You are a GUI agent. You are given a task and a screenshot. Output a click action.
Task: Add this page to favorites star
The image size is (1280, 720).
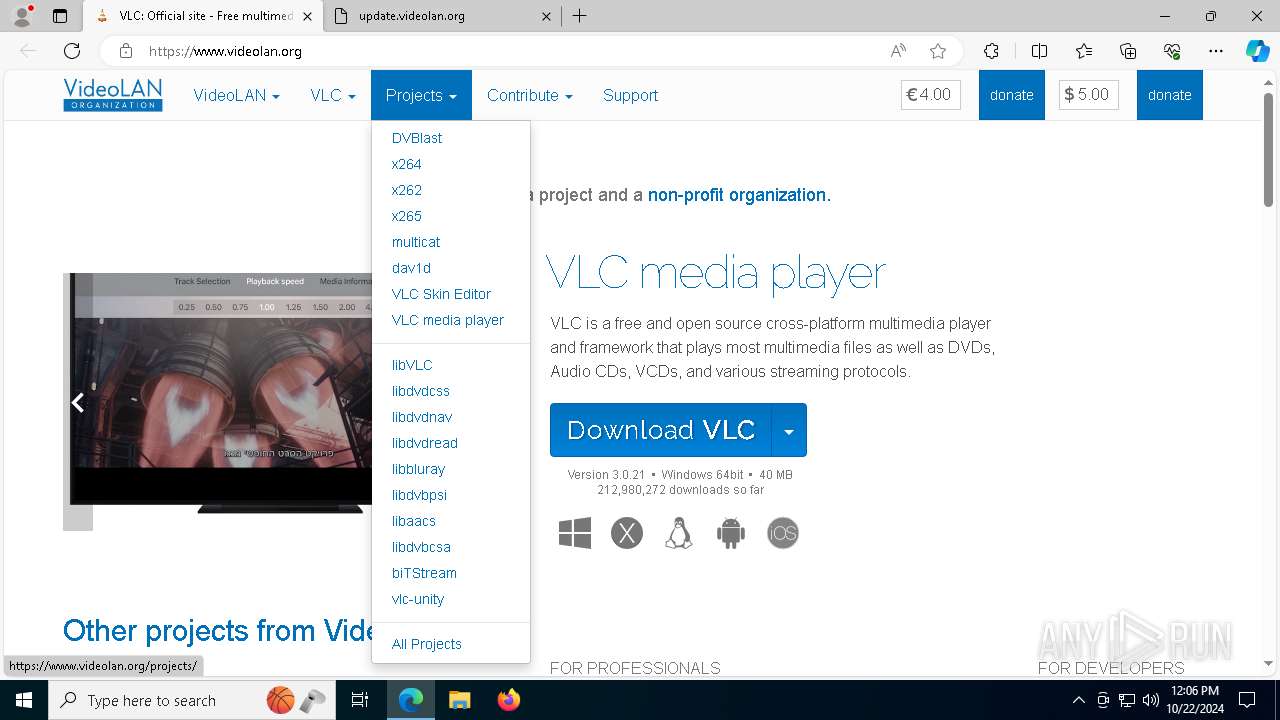coord(937,51)
